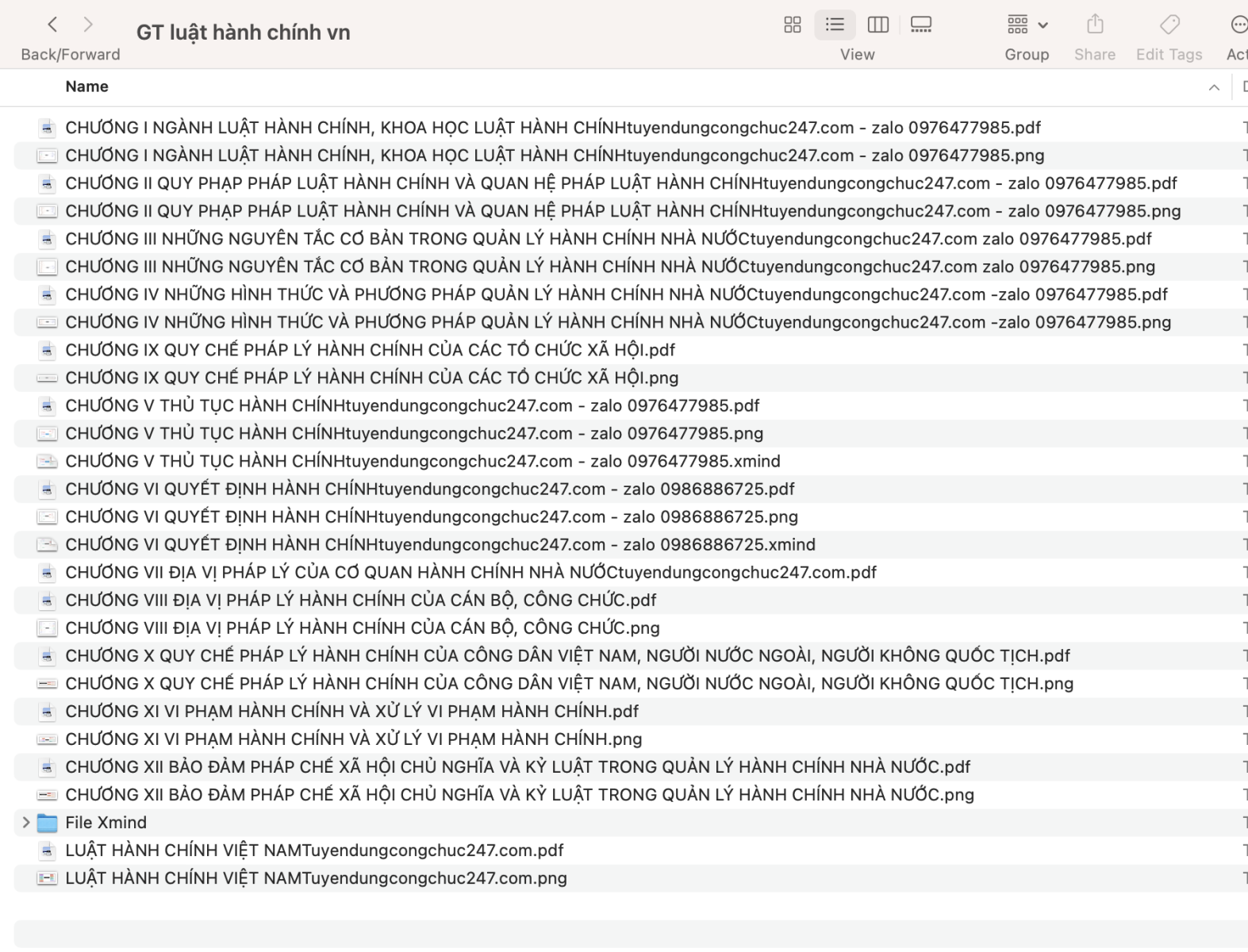Screen dimensions: 1248x952
Task: Toggle sort order arrow in Name header
Action: [x=1214, y=87]
